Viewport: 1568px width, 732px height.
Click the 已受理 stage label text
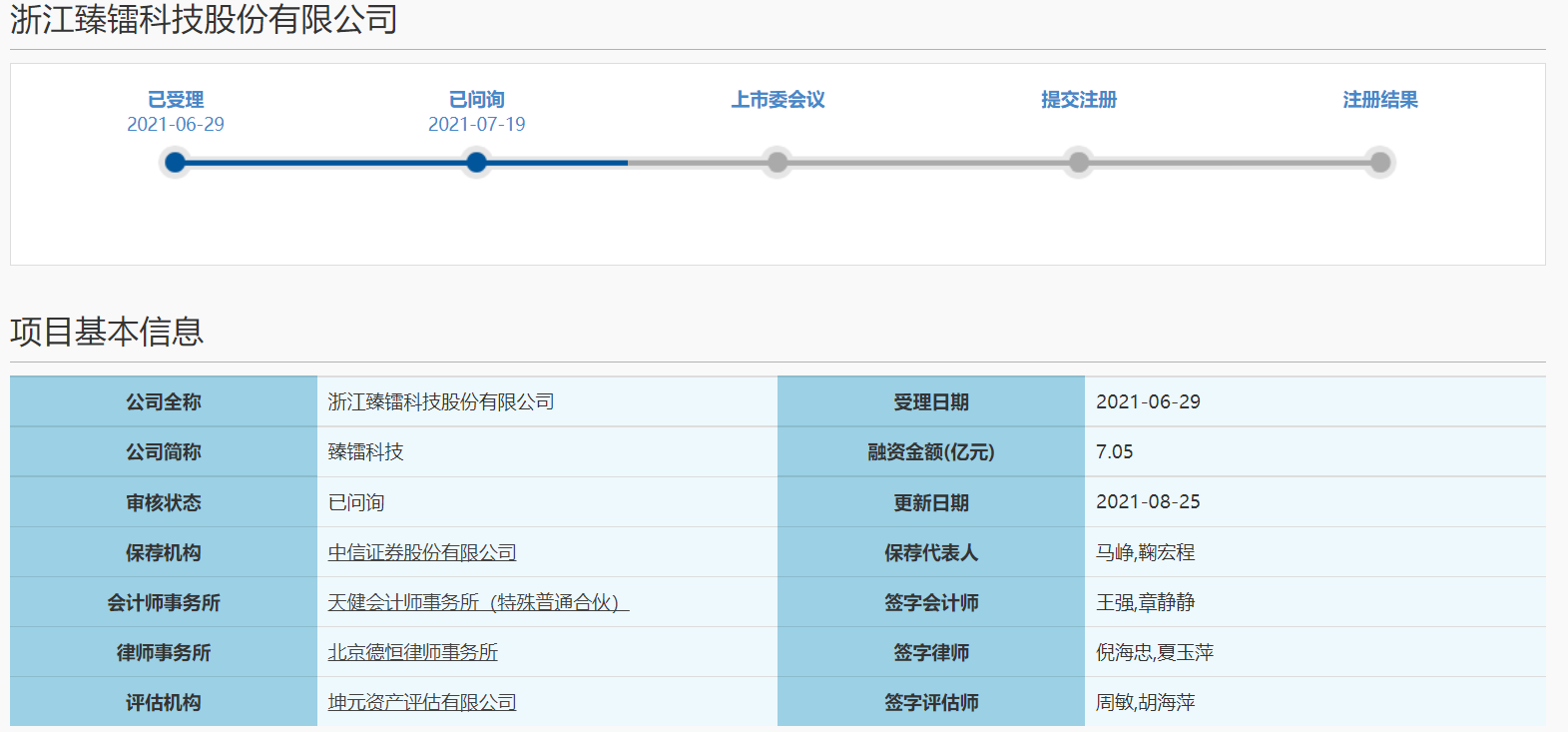(176, 100)
